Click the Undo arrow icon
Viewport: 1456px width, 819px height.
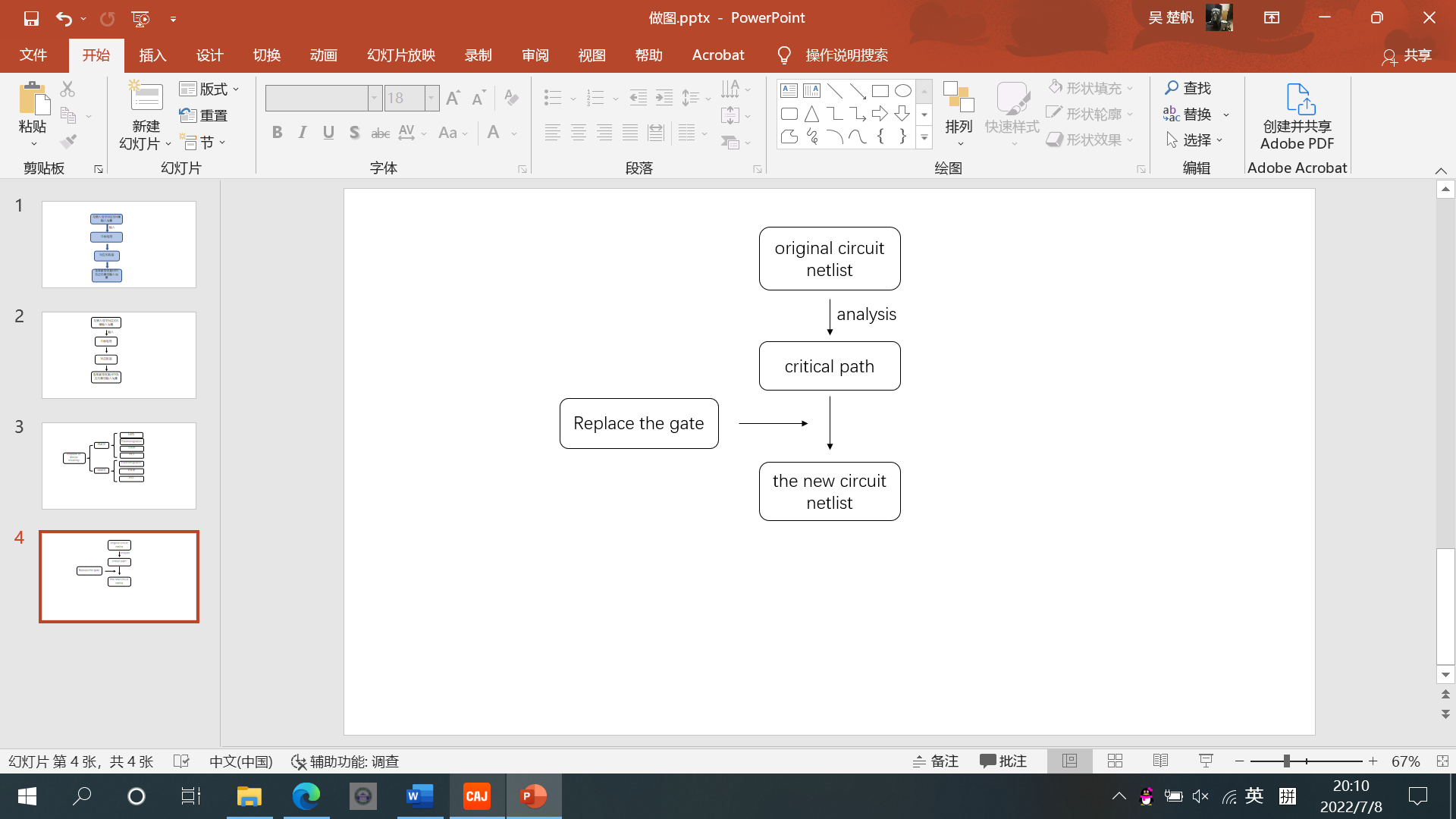64,18
